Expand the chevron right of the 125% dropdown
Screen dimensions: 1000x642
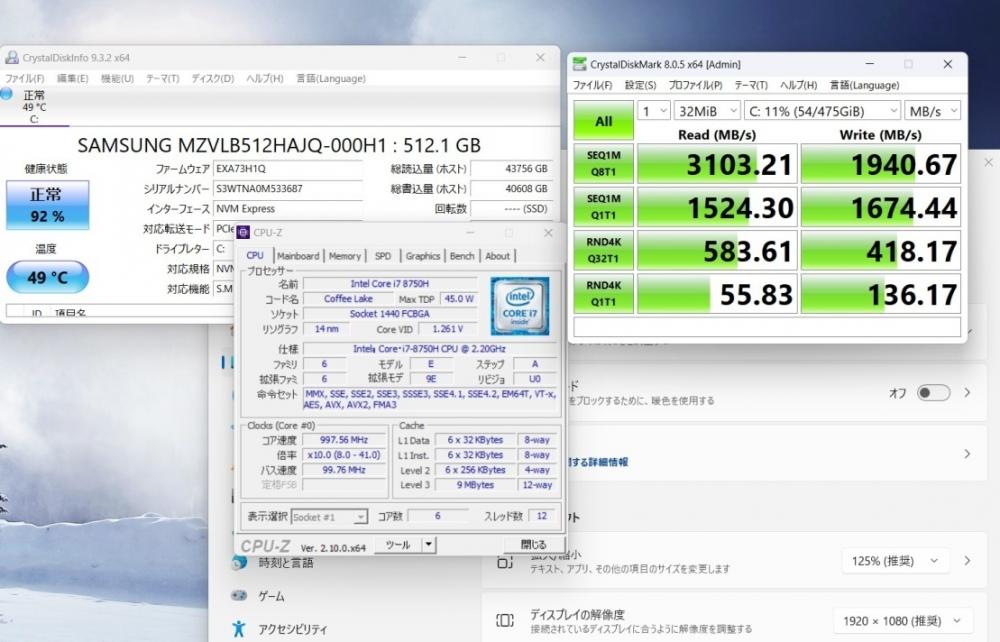click(967, 561)
